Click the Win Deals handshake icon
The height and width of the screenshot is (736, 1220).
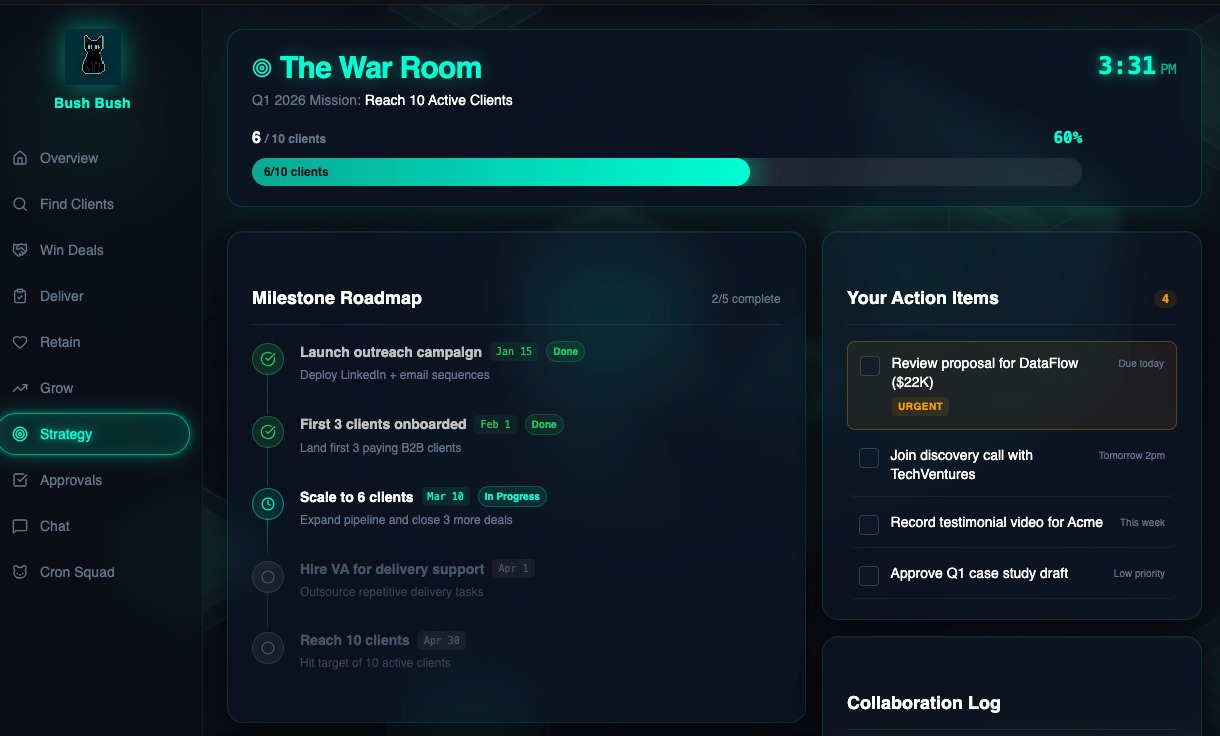(x=20, y=250)
